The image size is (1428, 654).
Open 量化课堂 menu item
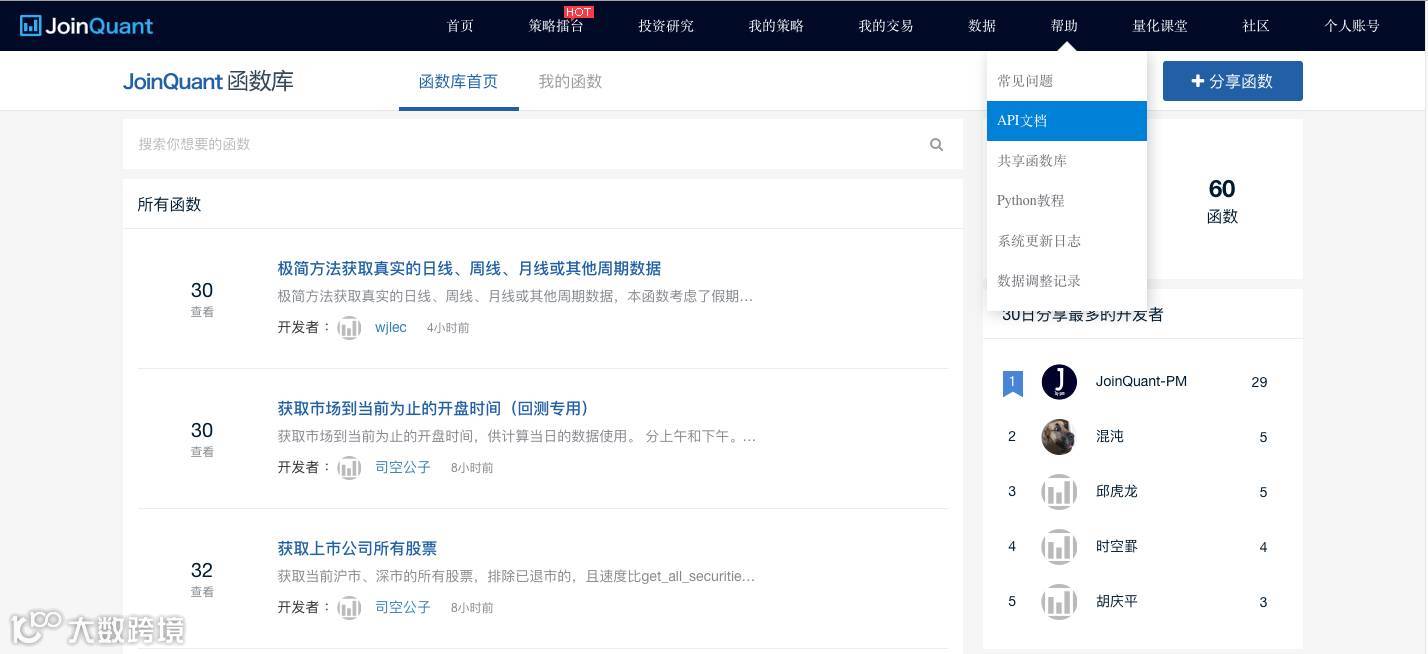[1160, 26]
